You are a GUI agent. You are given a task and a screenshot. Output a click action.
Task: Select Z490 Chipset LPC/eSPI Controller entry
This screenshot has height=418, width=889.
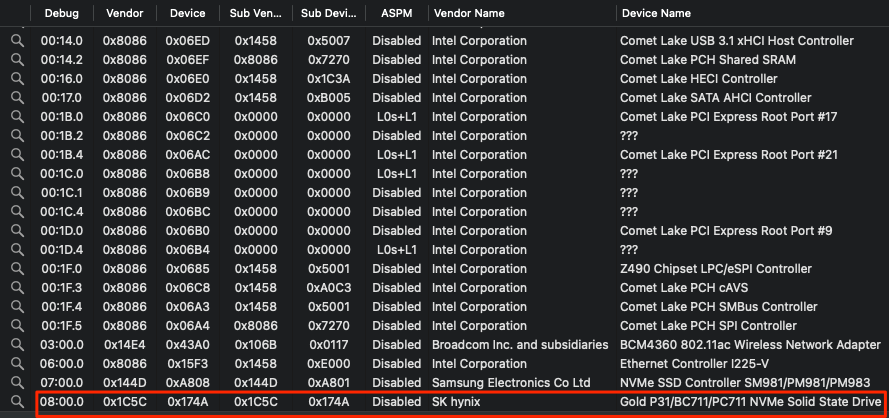(x=716, y=269)
